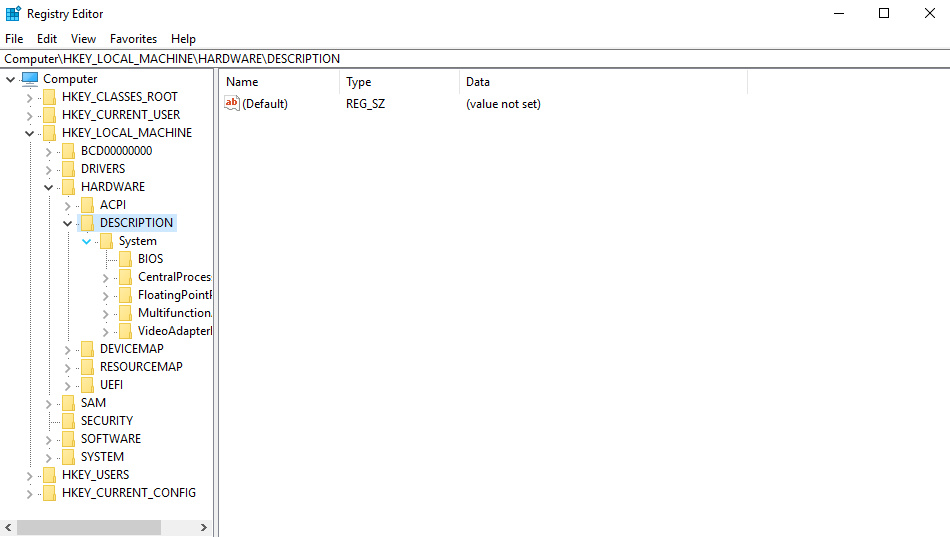Image resolution: width=950 pixels, height=537 pixels.
Task: Click the RESOURCEMAP folder icon
Action: (x=88, y=367)
